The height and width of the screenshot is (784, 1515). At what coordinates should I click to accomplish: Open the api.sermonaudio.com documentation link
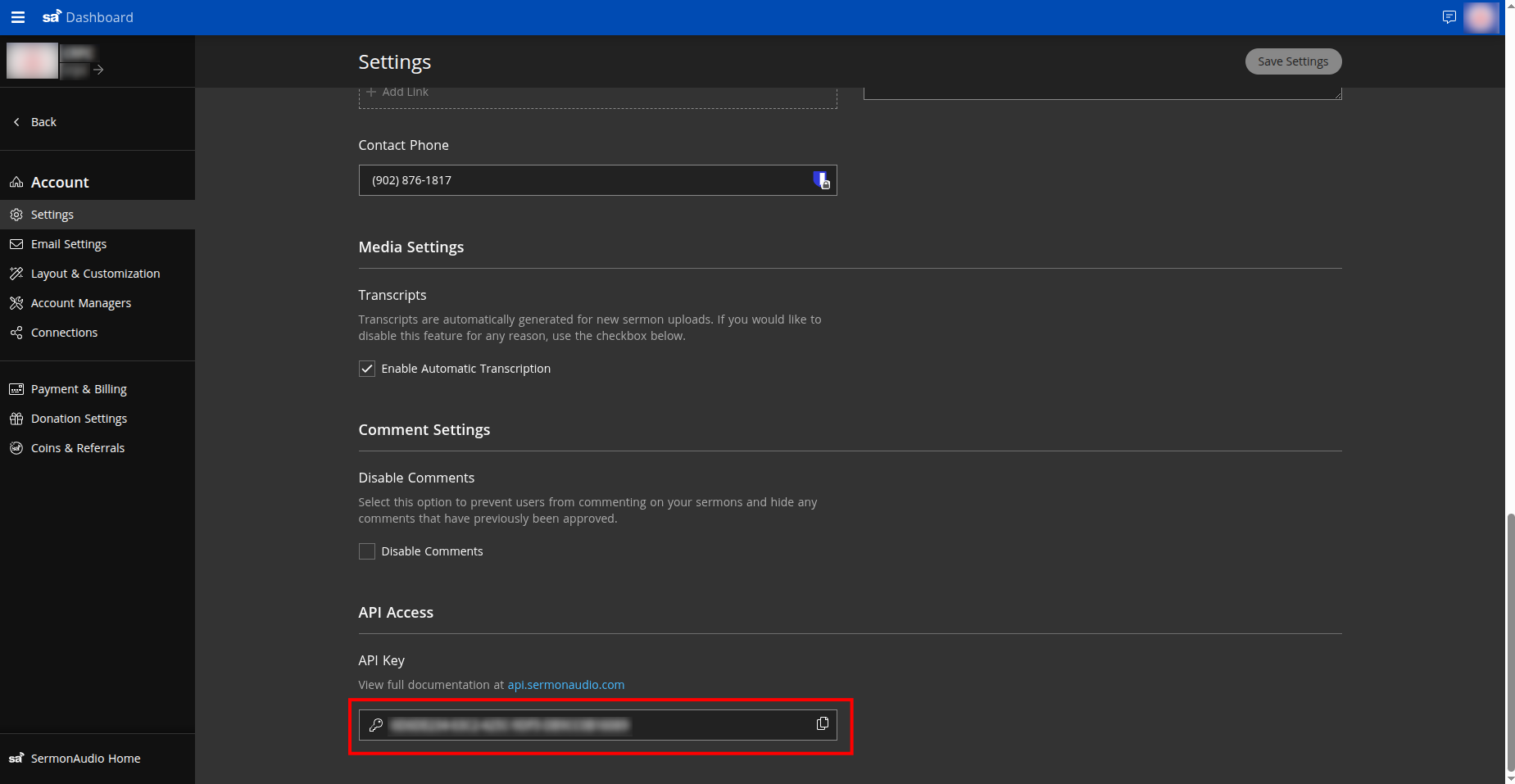point(566,685)
